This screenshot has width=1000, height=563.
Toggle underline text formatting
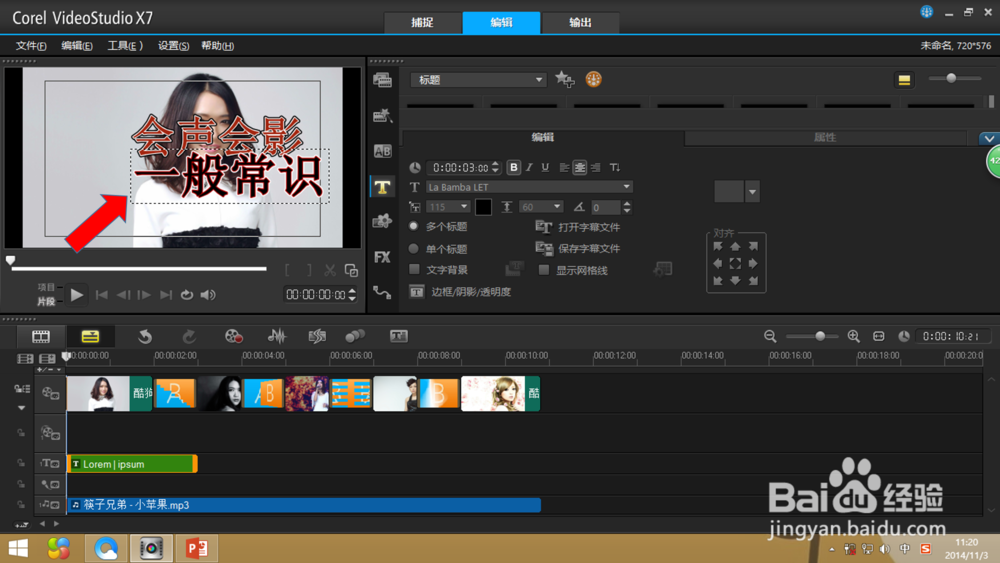coord(545,167)
